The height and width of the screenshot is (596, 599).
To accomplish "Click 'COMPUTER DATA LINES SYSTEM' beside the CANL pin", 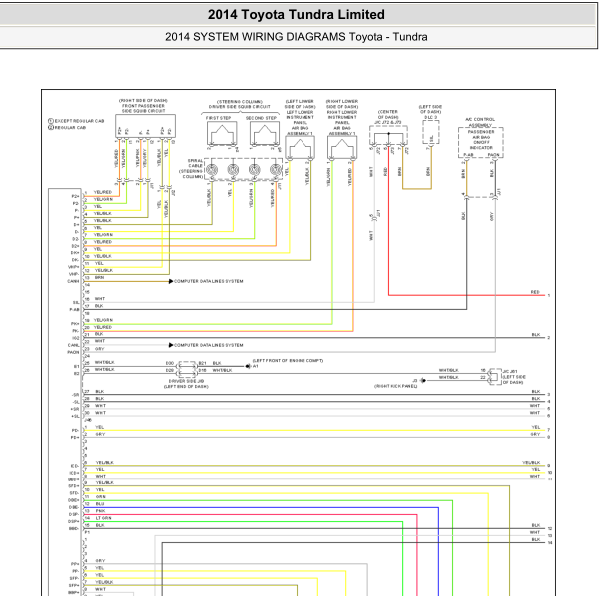I will pos(209,345).
